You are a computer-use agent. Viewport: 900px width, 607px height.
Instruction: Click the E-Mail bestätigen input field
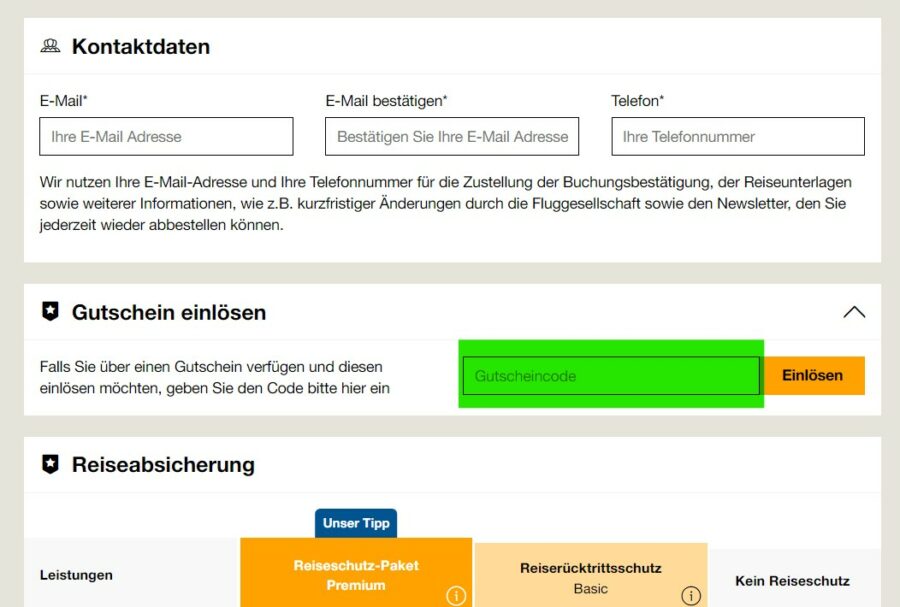click(x=451, y=136)
